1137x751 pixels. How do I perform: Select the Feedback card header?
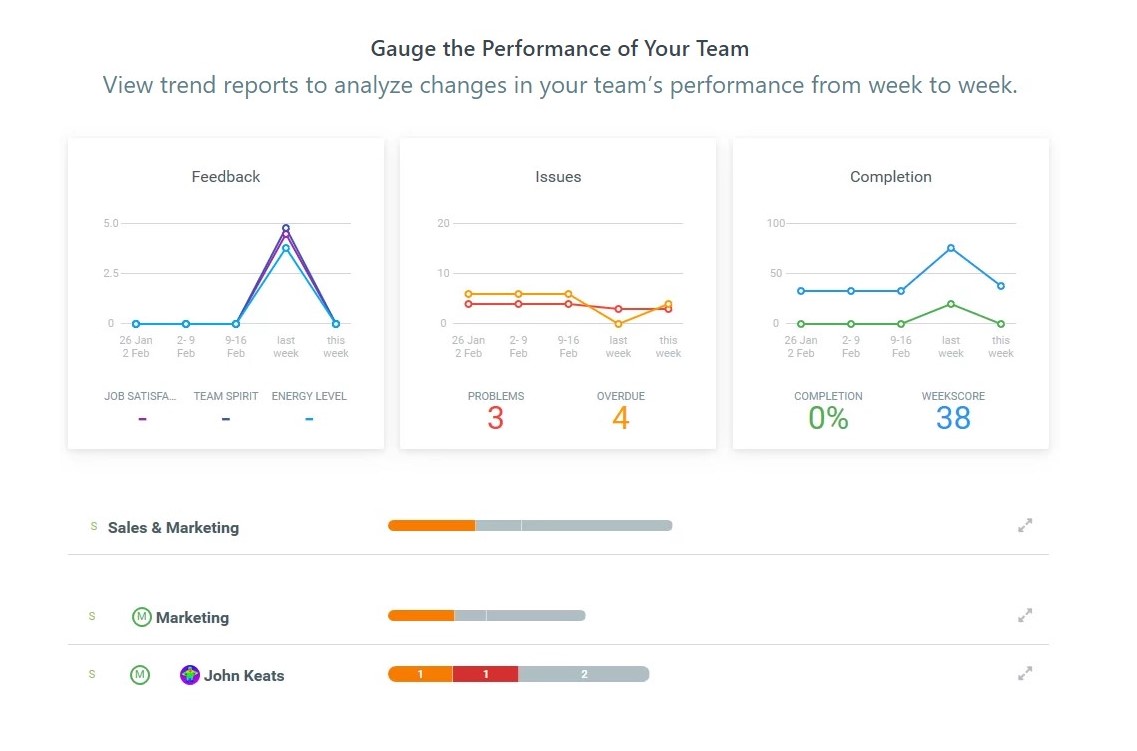pos(225,176)
